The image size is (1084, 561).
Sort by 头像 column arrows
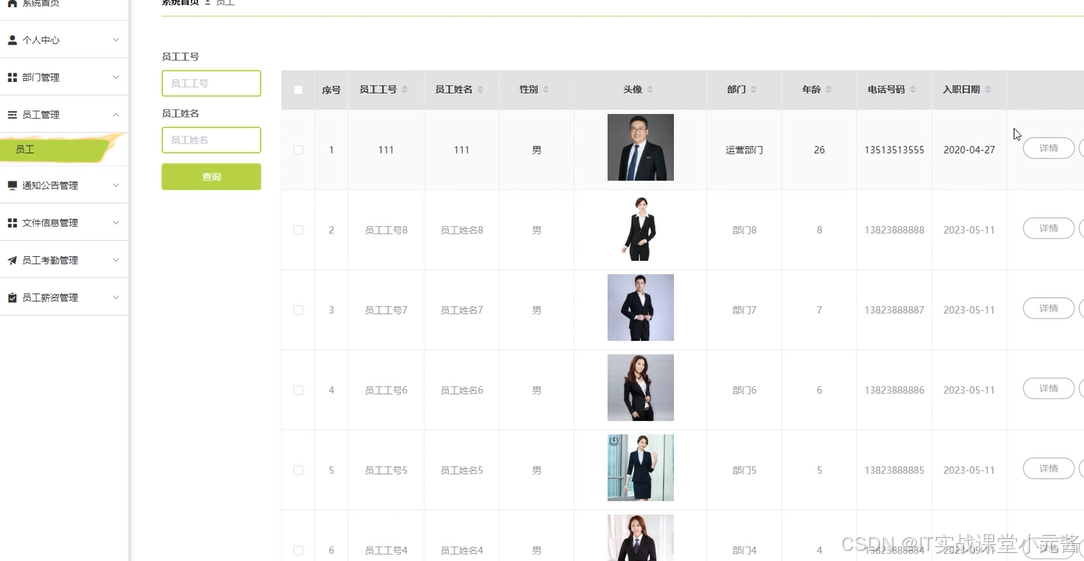(x=650, y=90)
